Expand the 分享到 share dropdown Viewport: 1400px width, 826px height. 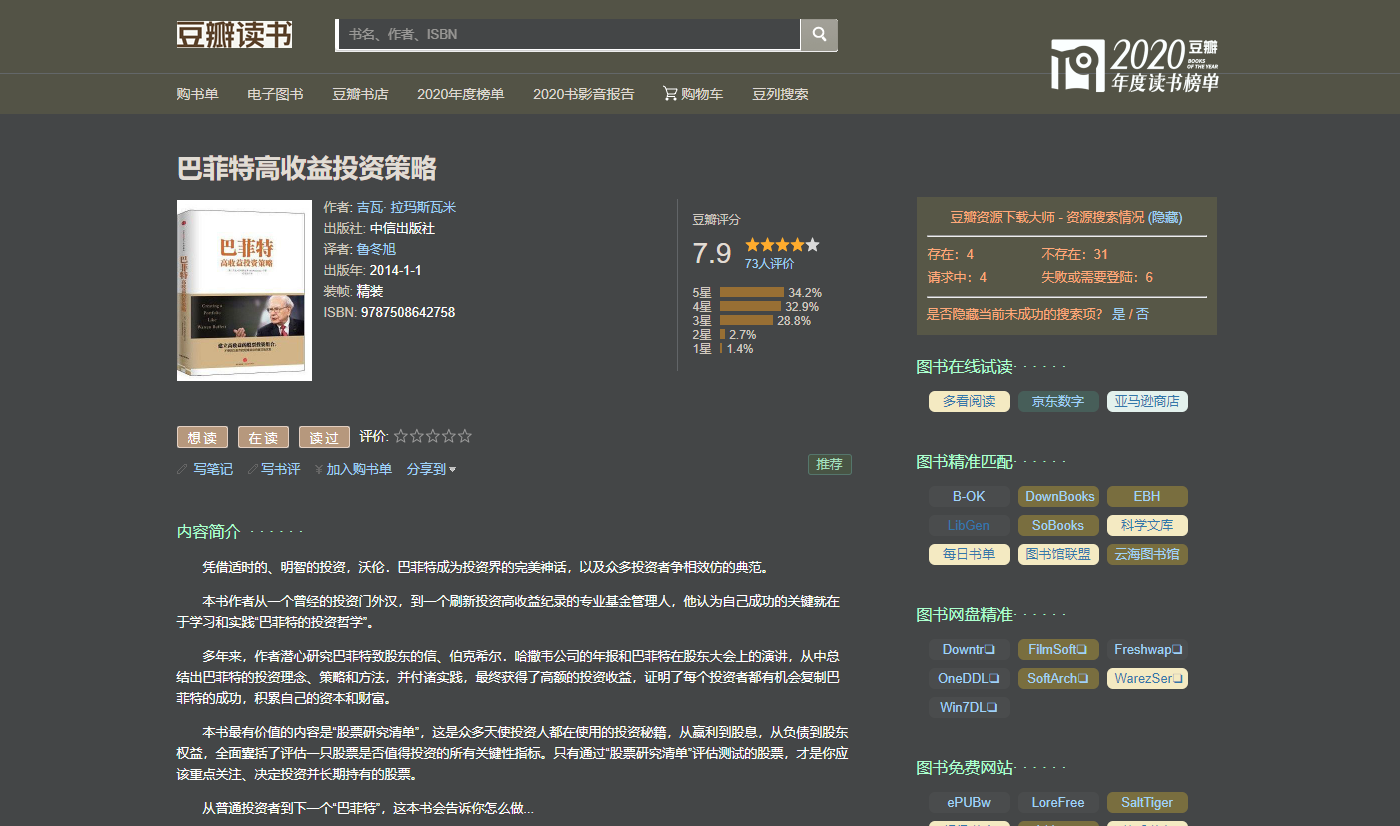tap(431, 469)
